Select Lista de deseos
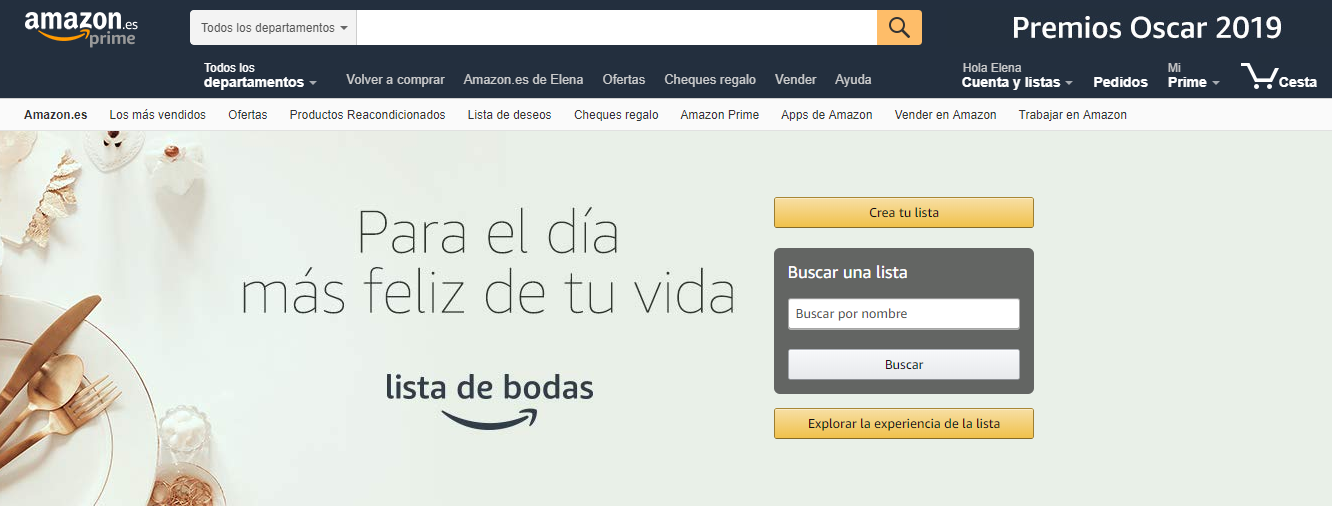The height and width of the screenshot is (508, 1332). (509, 115)
